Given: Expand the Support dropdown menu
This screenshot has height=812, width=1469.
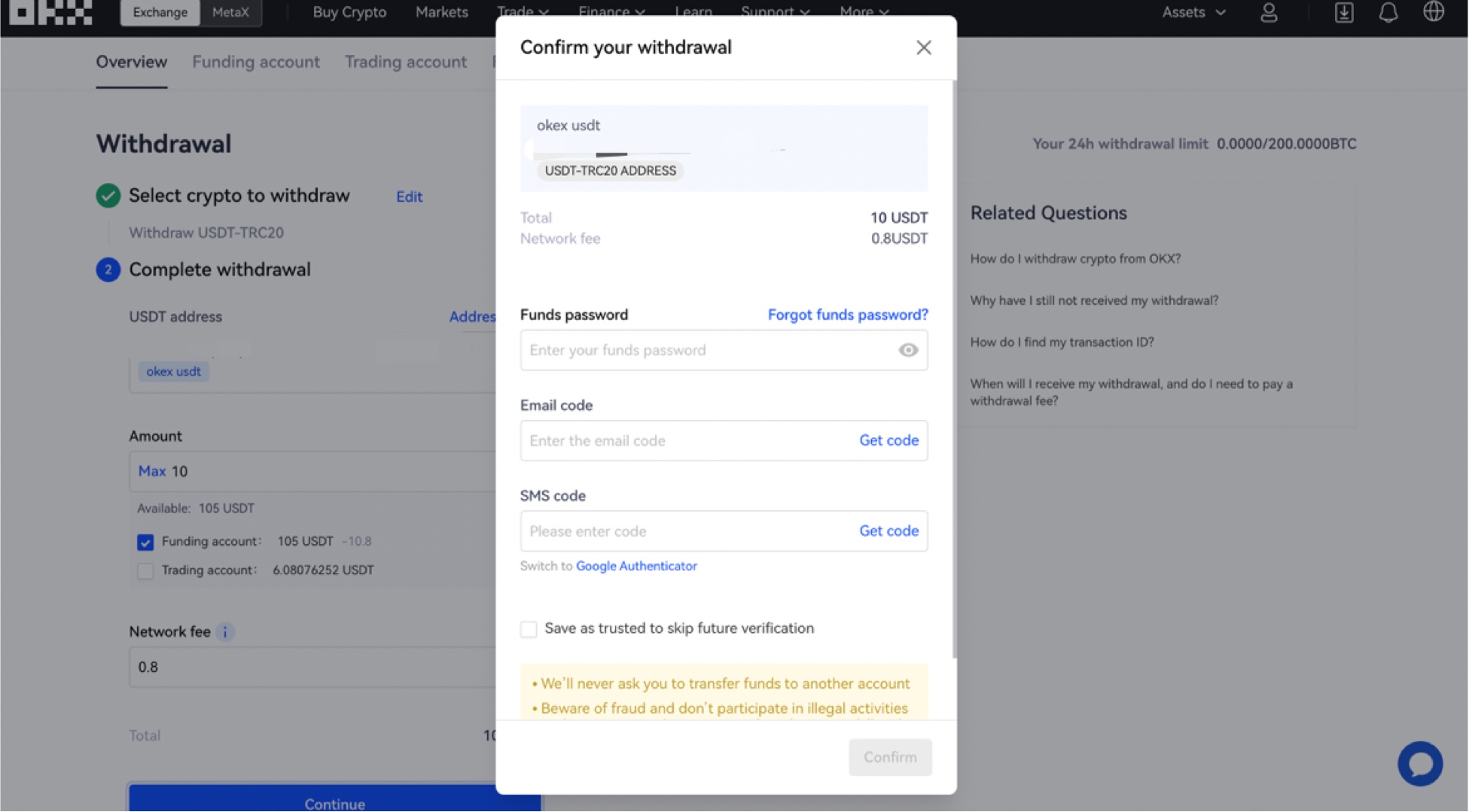Looking at the screenshot, I should 775,12.
